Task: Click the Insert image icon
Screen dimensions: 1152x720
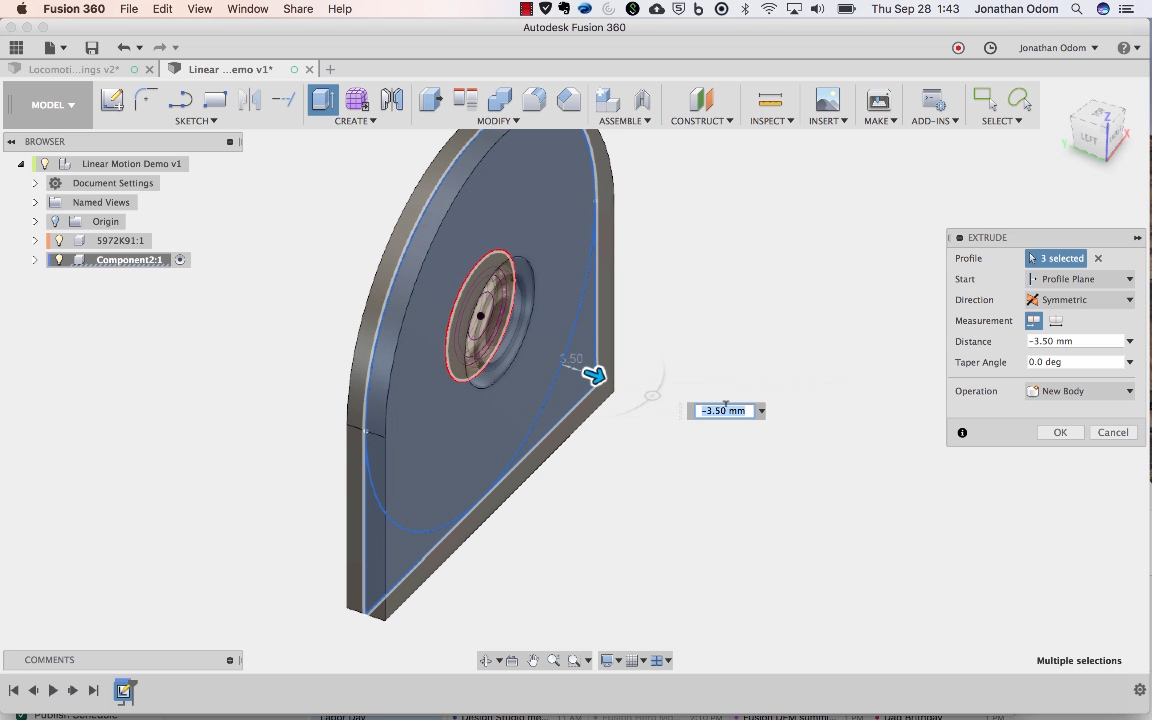Action: pos(827,99)
